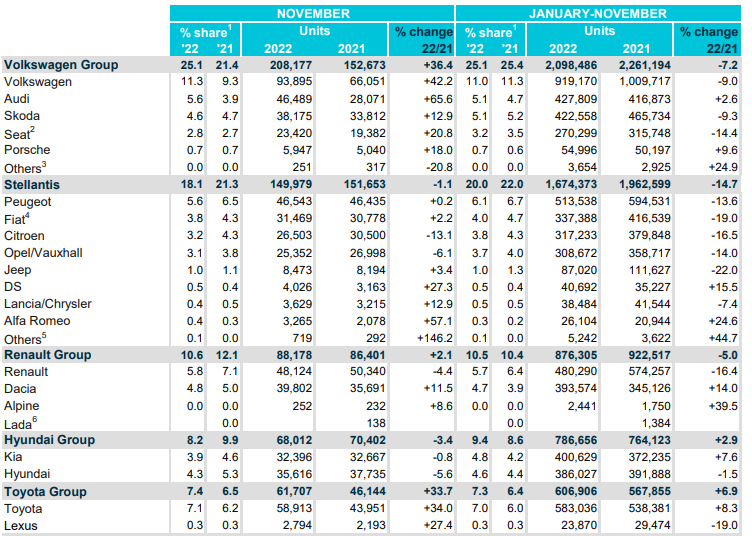Click the Skoda brand name
The image size is (752, 536).
22,116
